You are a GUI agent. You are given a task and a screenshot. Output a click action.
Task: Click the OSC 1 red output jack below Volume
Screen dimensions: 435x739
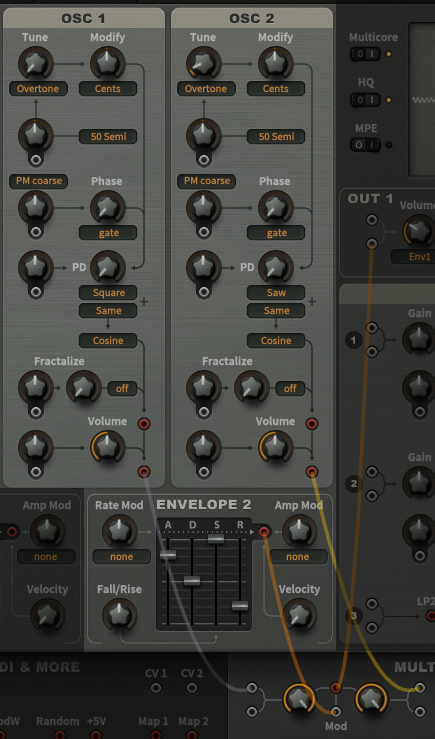tap(144, 471)
